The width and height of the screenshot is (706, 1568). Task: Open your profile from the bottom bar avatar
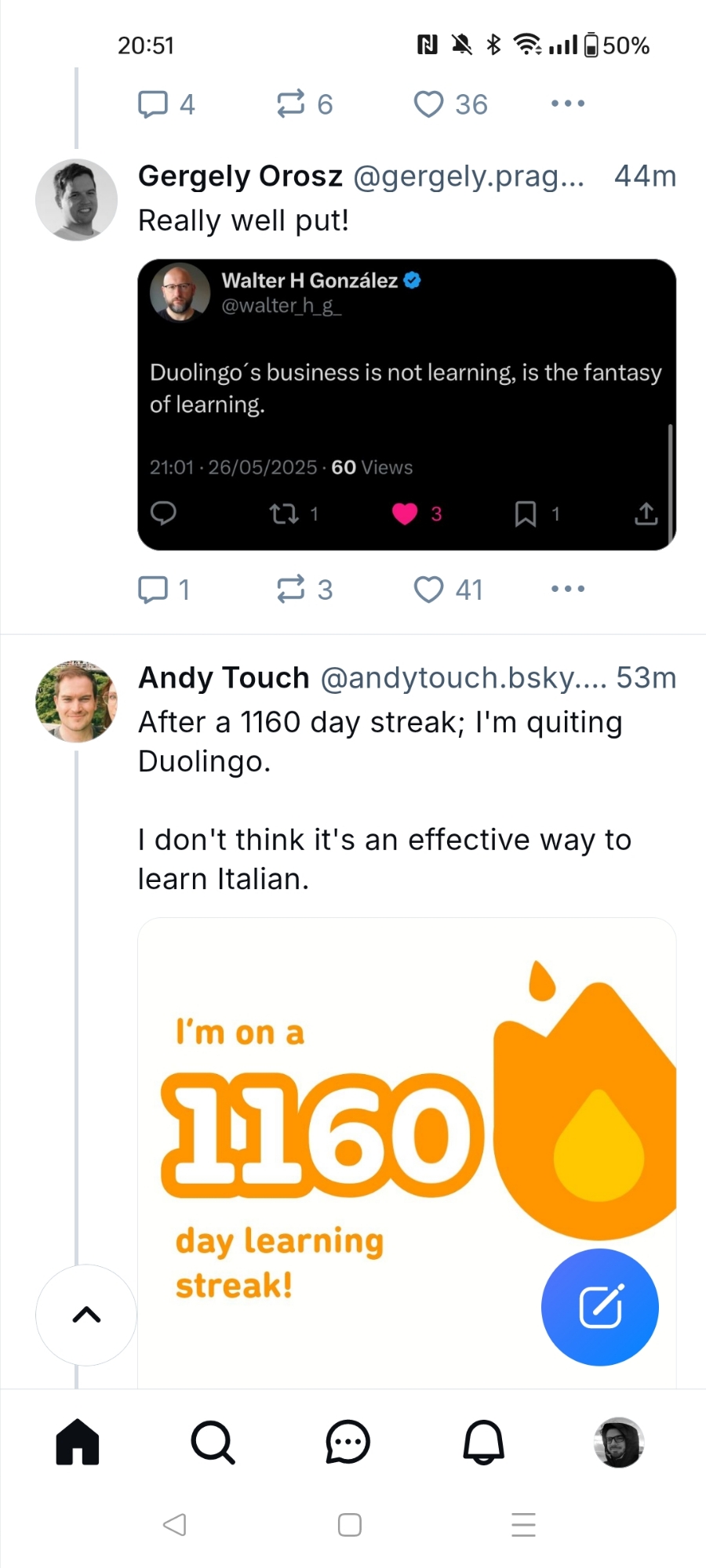619,1442
